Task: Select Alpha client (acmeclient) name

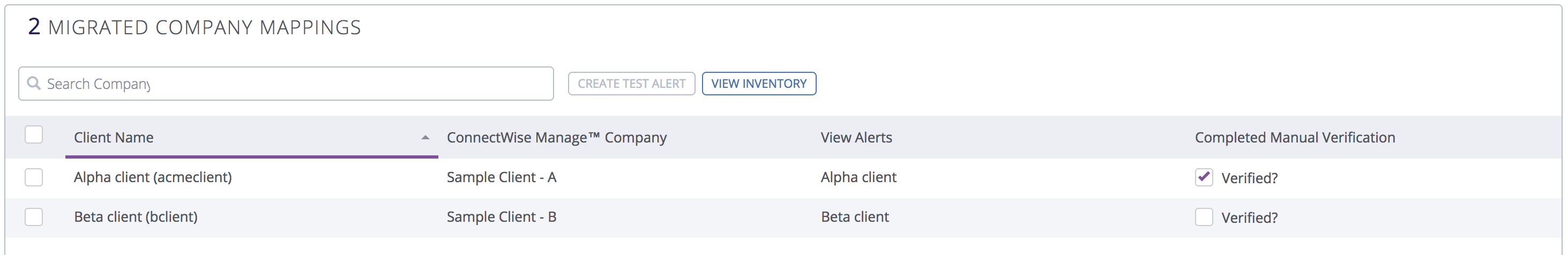Action: click(x=153, y=177)
